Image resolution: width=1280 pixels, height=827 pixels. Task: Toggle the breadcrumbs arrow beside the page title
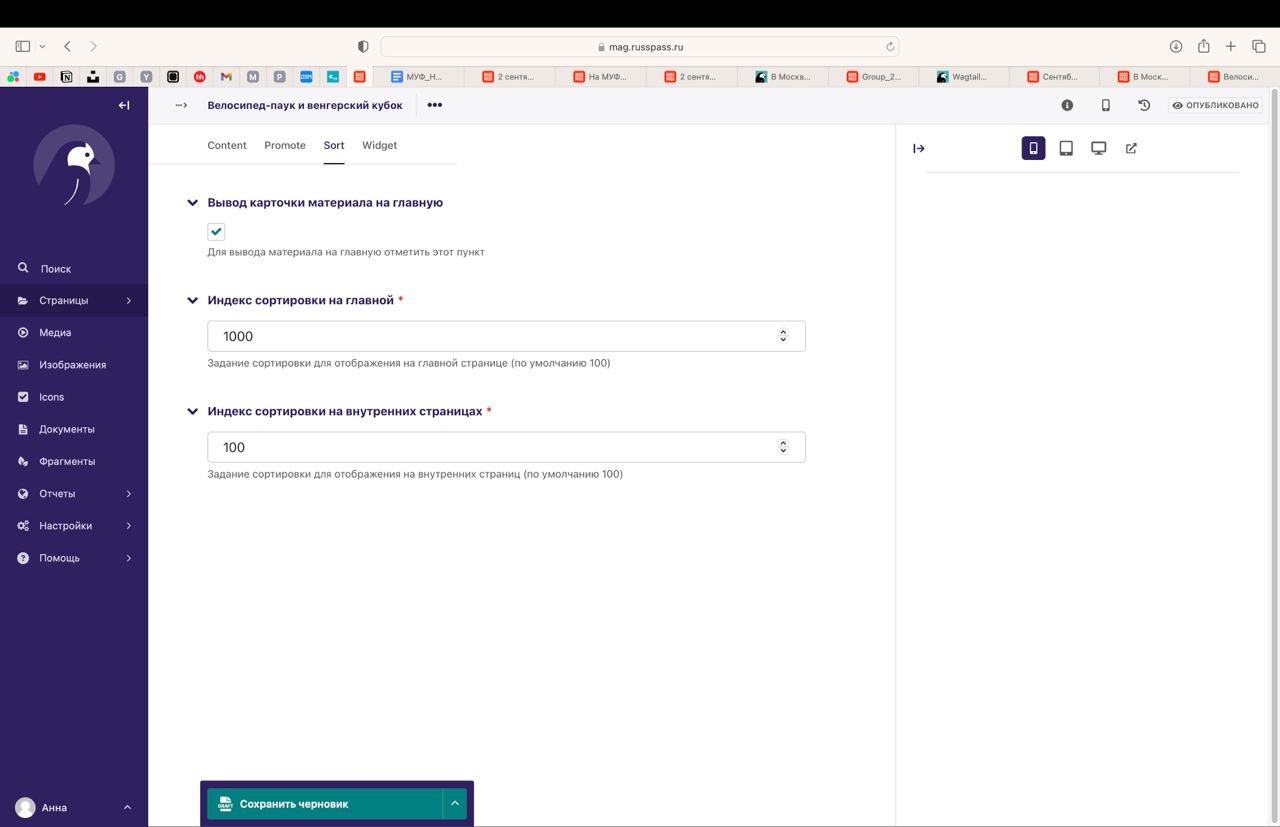point(181,105)
